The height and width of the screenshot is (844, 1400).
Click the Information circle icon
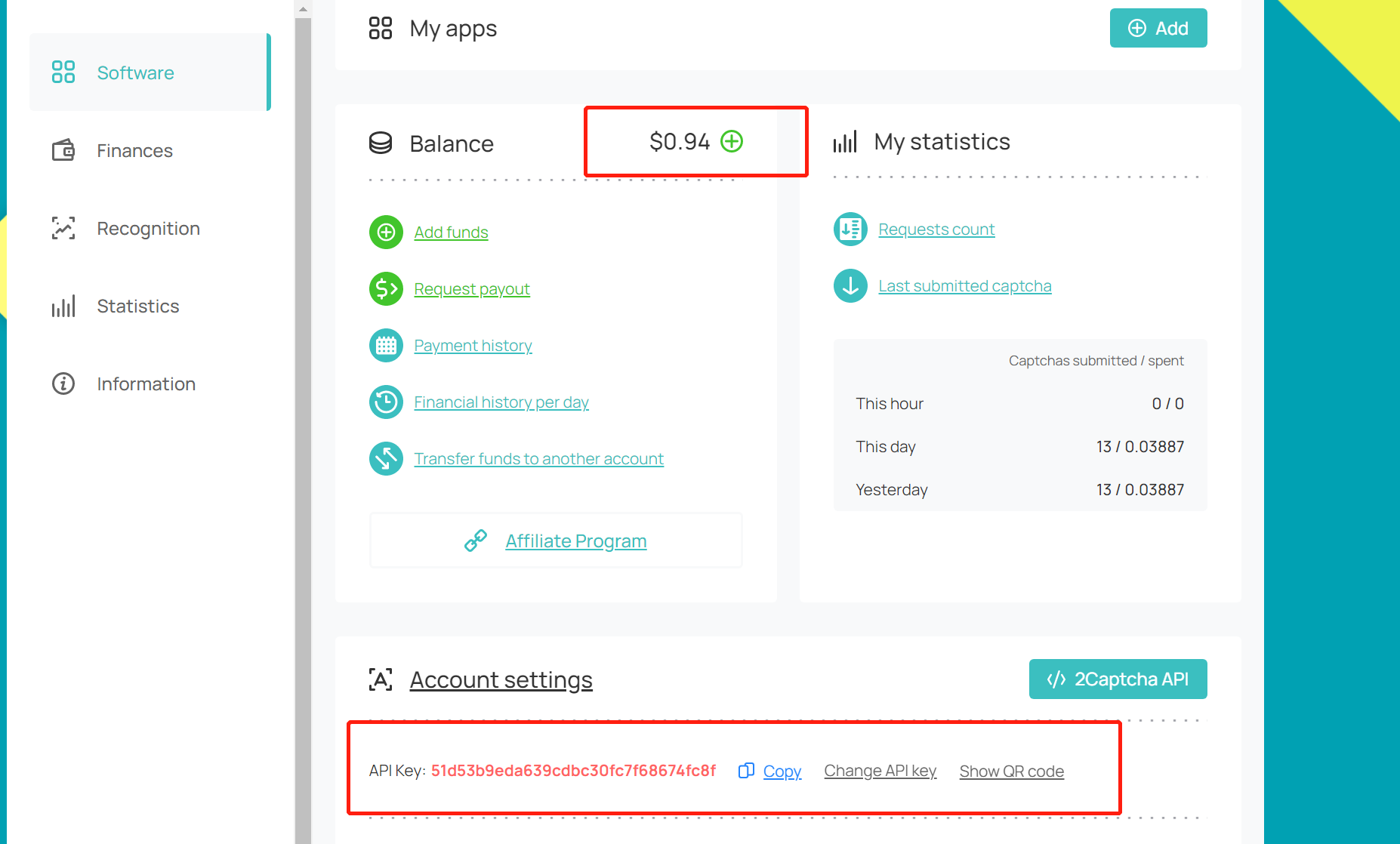[63, 383]
